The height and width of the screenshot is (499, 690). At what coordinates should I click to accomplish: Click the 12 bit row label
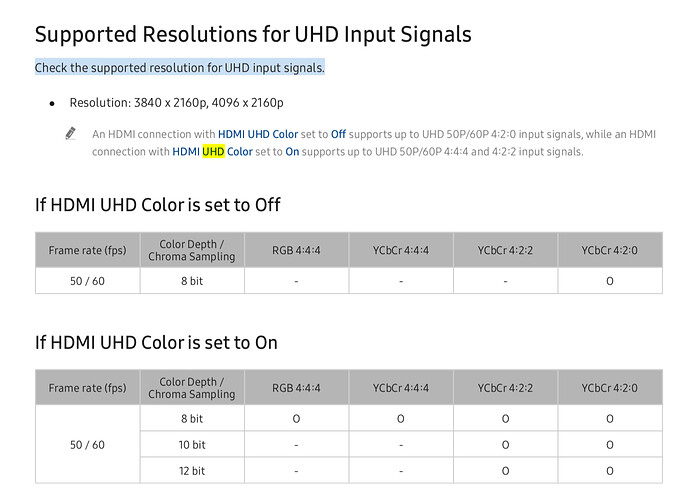tap(192, 471)
